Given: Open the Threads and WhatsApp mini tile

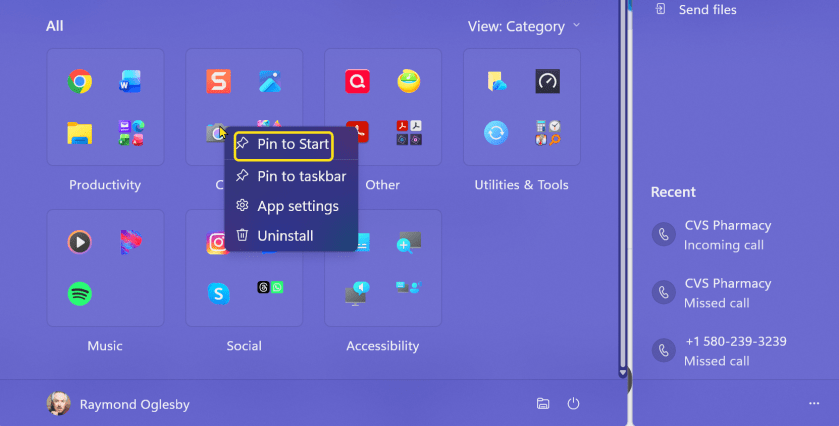Looking at the screenshot, I should click(270, 287).
